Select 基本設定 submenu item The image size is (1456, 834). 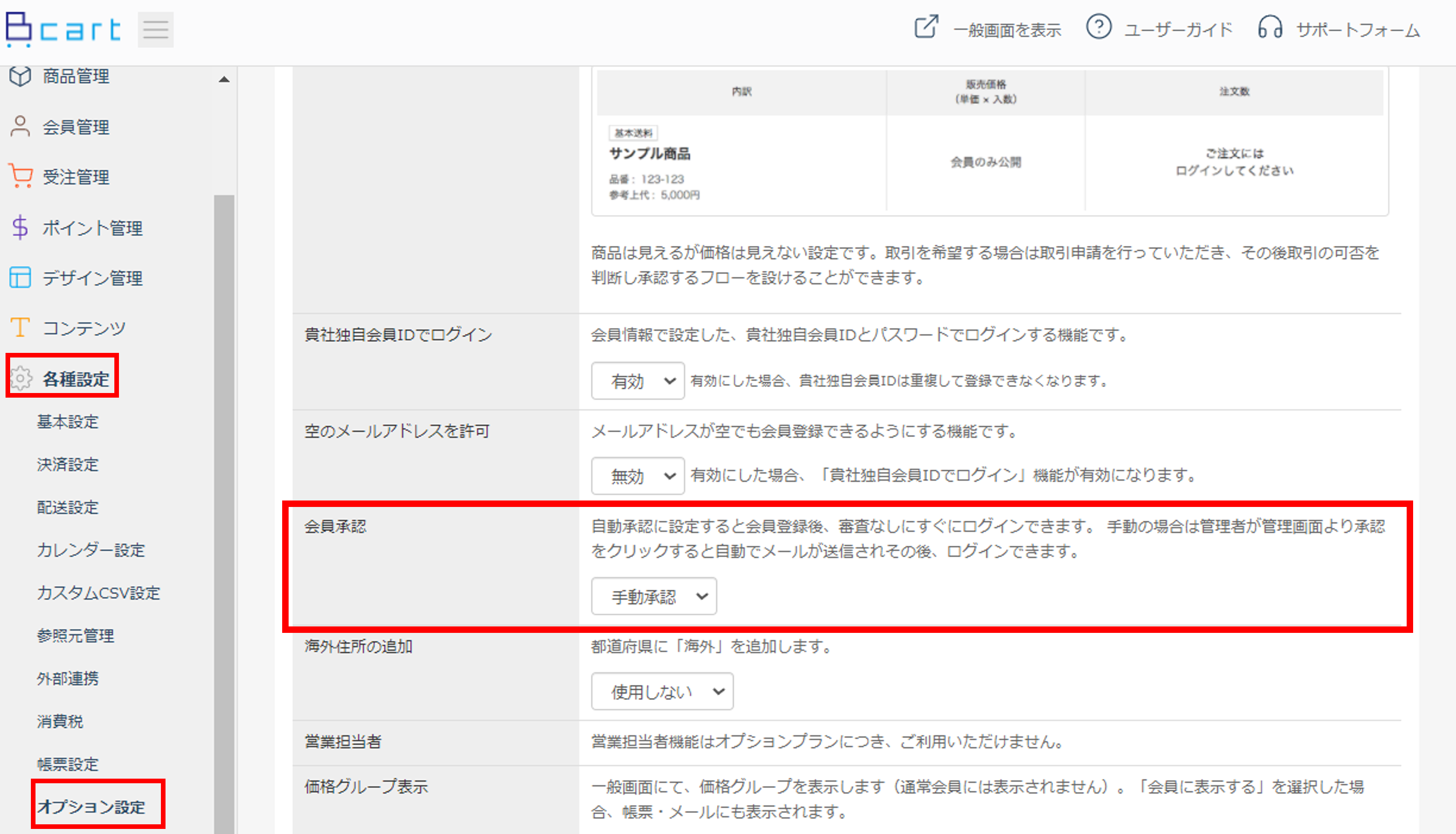(x=67, y=422)
